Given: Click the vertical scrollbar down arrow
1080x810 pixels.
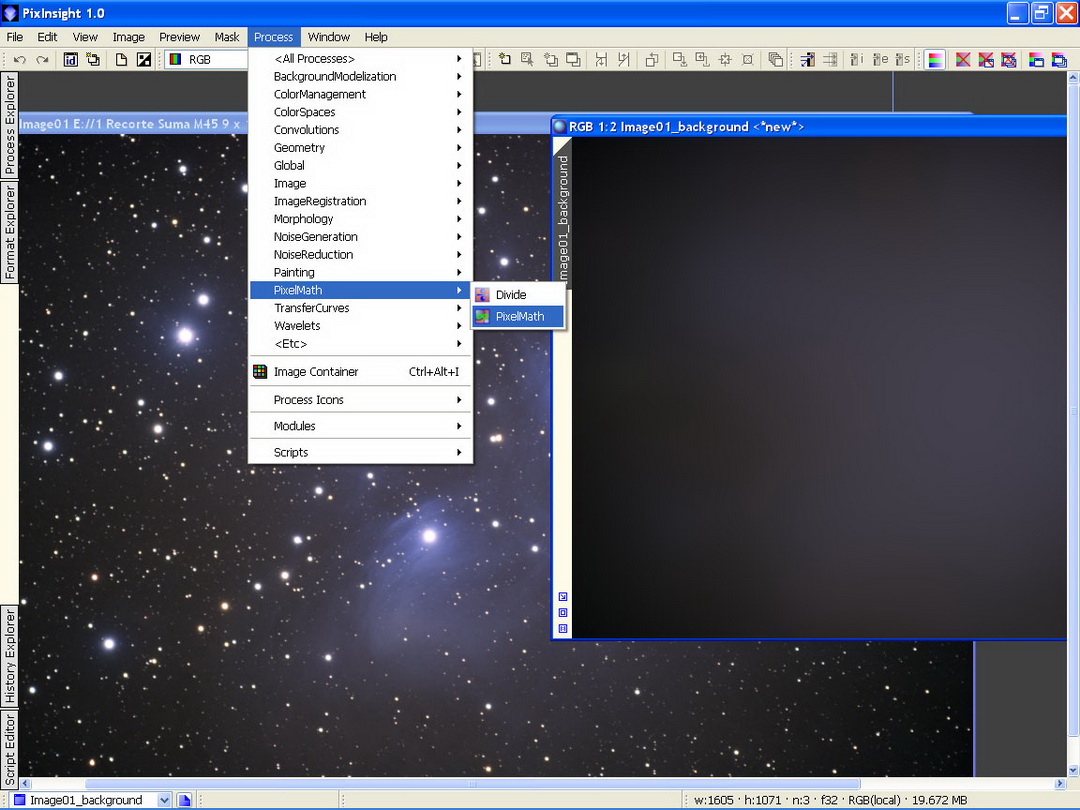Looking at the screenshot, I should pyautogui.click(x=1074, y=770).
